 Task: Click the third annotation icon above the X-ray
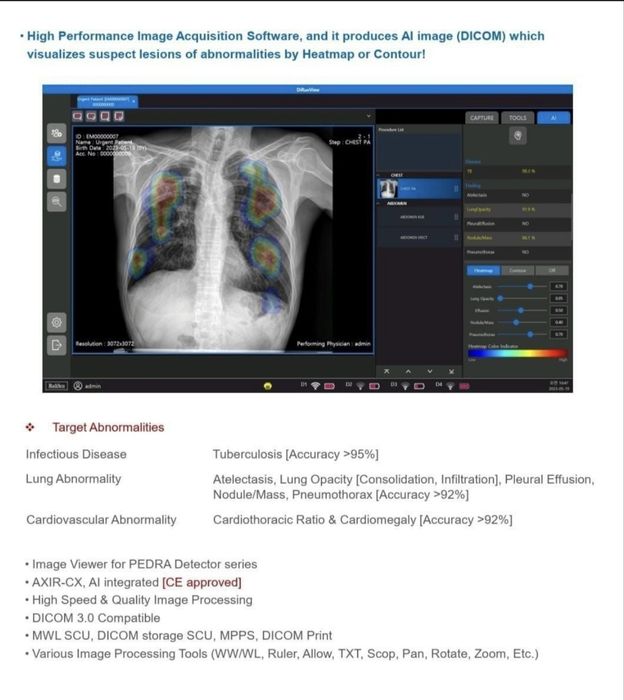pos(105,117)
